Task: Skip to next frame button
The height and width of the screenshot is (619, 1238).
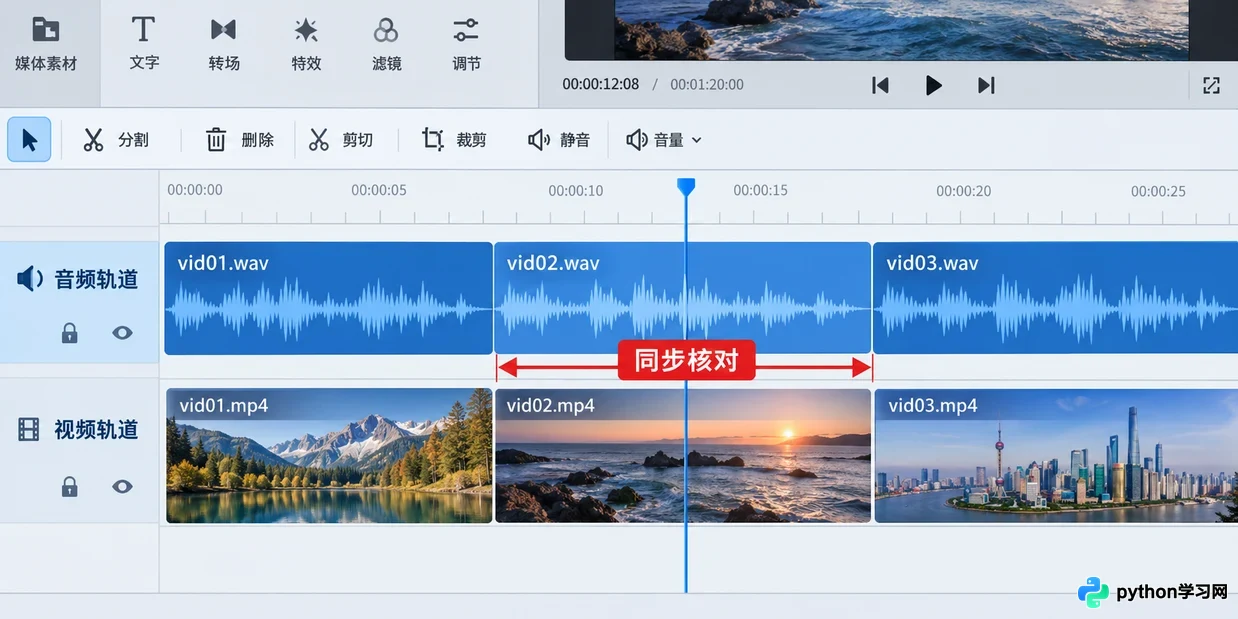Action: pyautogui.click(x=986, y=85)
